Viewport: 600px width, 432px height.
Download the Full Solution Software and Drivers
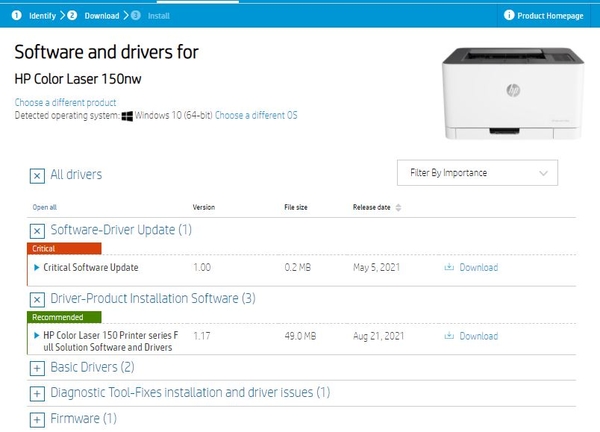(479, 336)
